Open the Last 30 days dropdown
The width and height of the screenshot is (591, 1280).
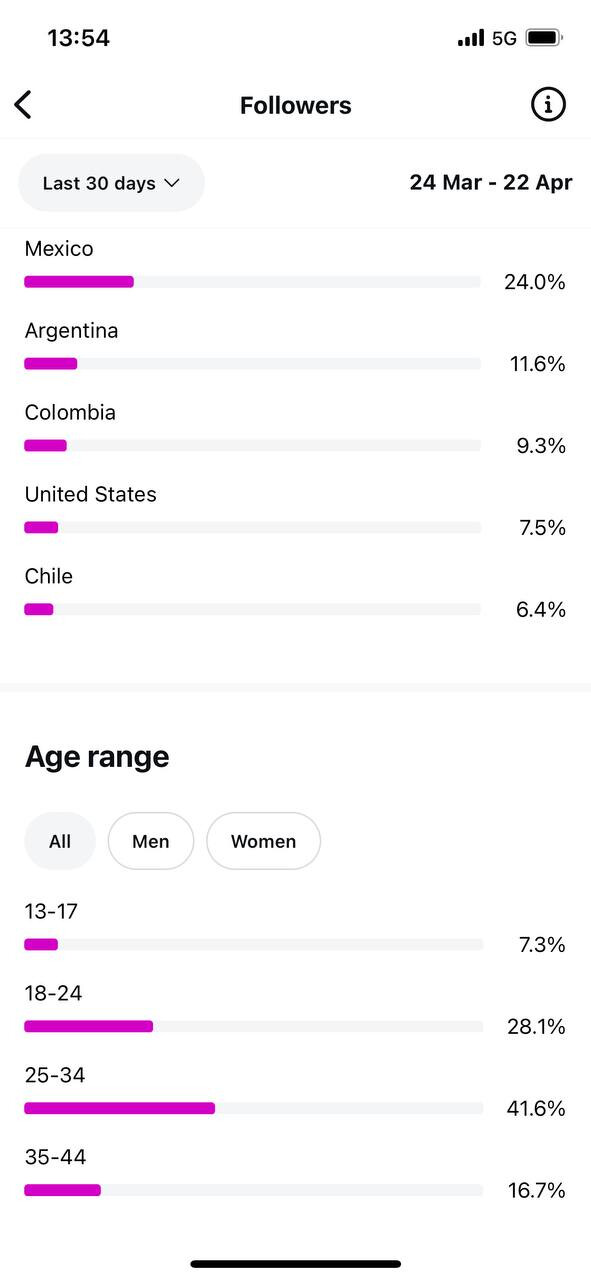pos(111,183)
